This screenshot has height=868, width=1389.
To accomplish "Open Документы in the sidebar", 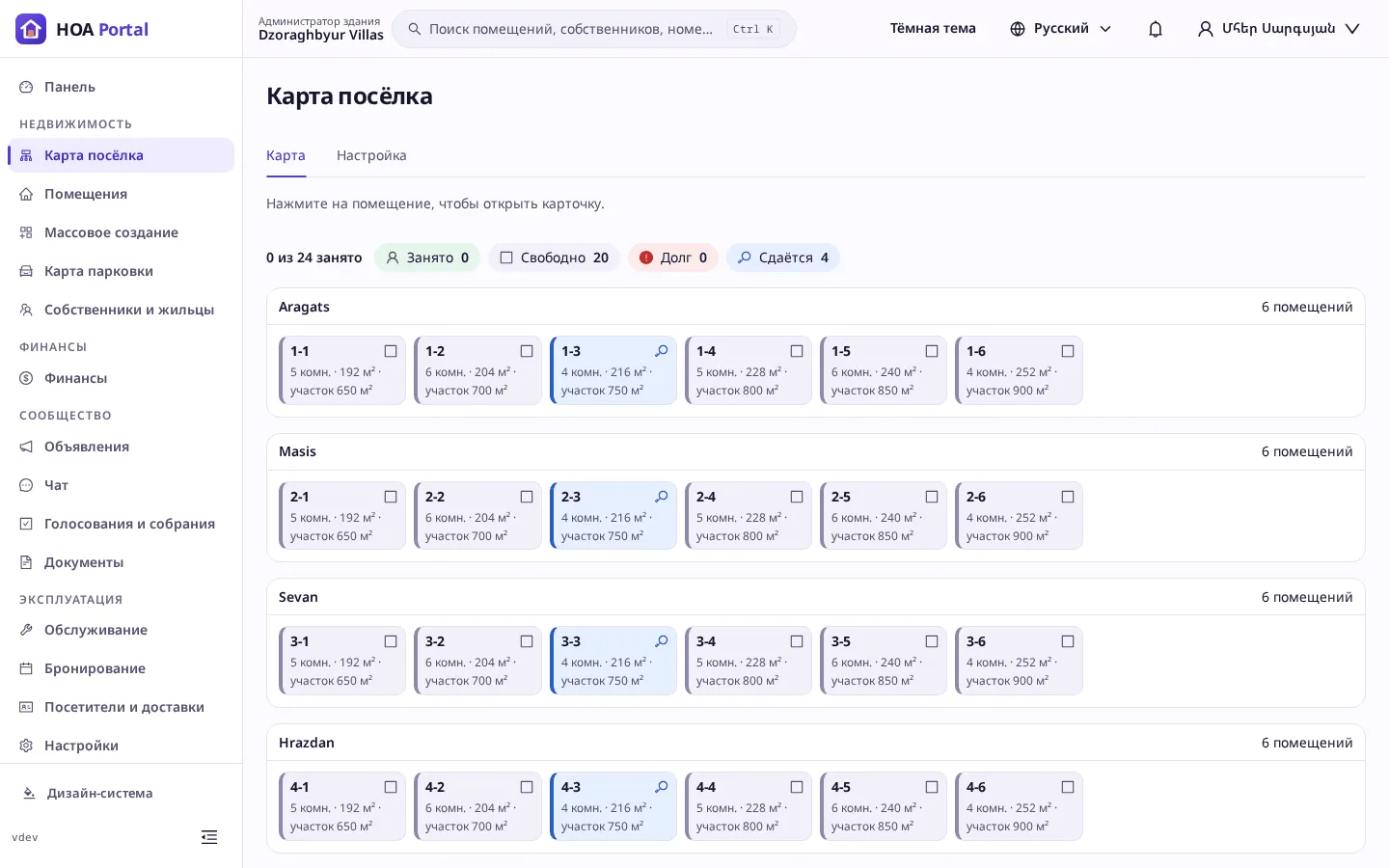I will 121,562.
